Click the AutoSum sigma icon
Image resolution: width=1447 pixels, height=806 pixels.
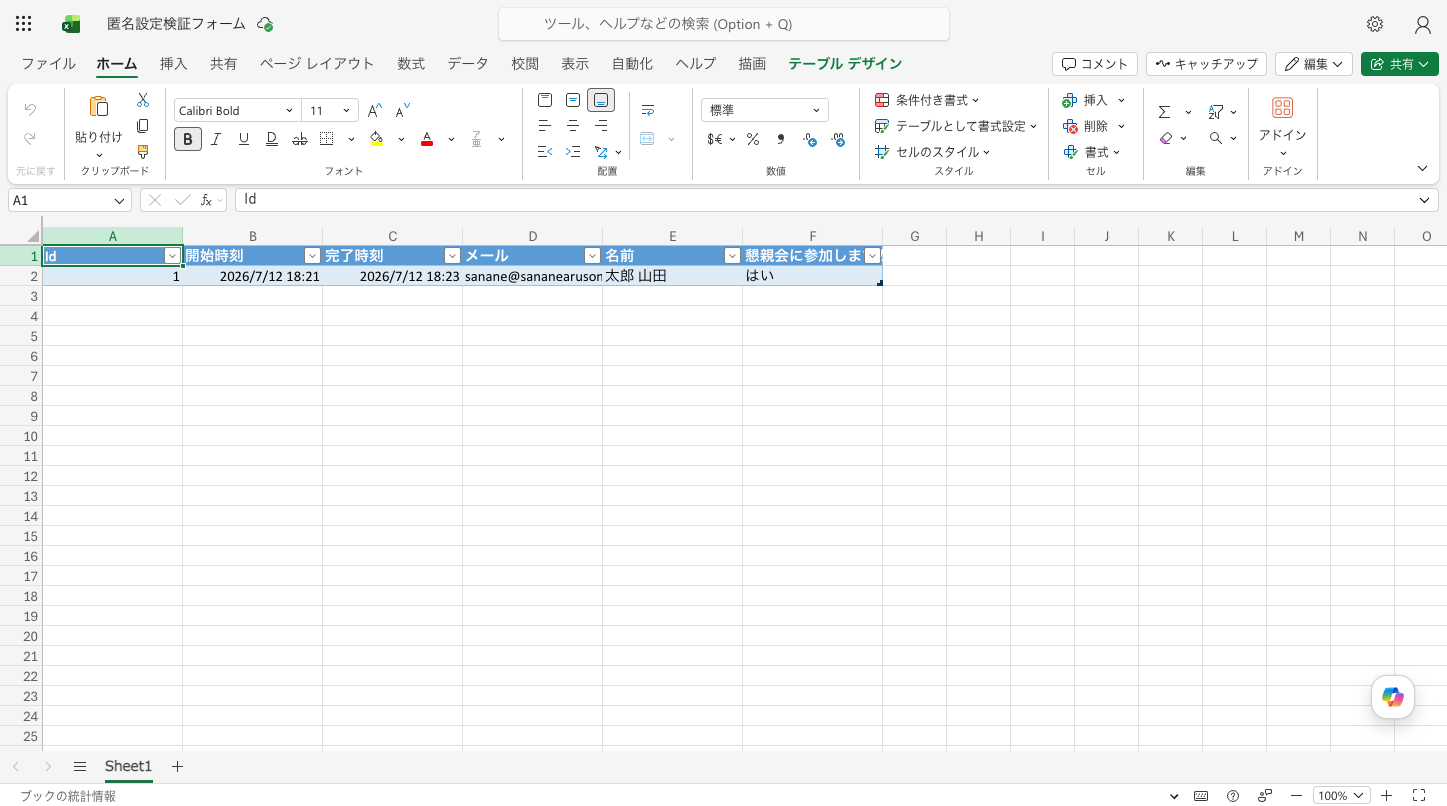[1165, 112]
